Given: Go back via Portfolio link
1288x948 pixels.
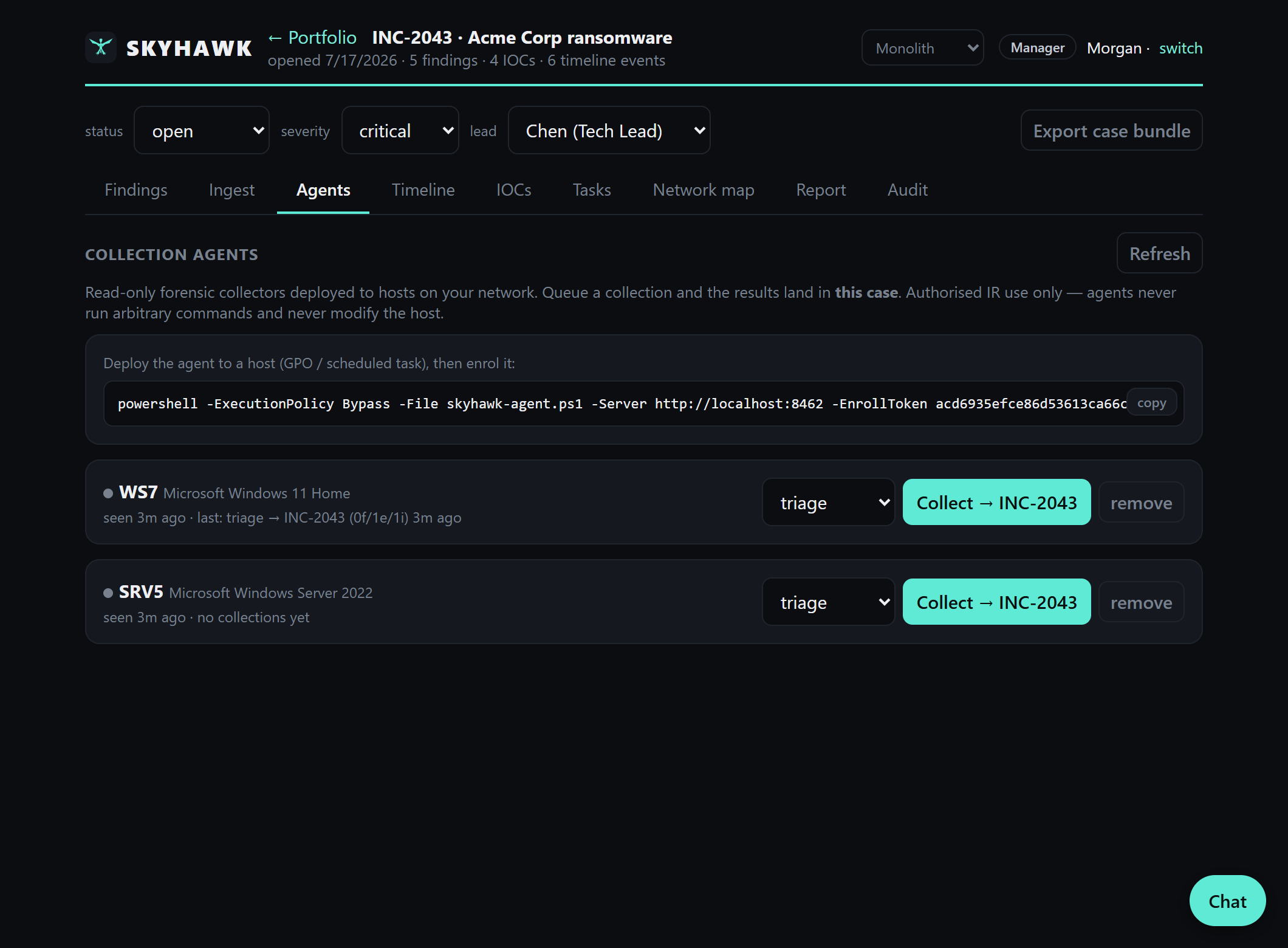Looking at the screenshot, I should [x=312, y=38].
